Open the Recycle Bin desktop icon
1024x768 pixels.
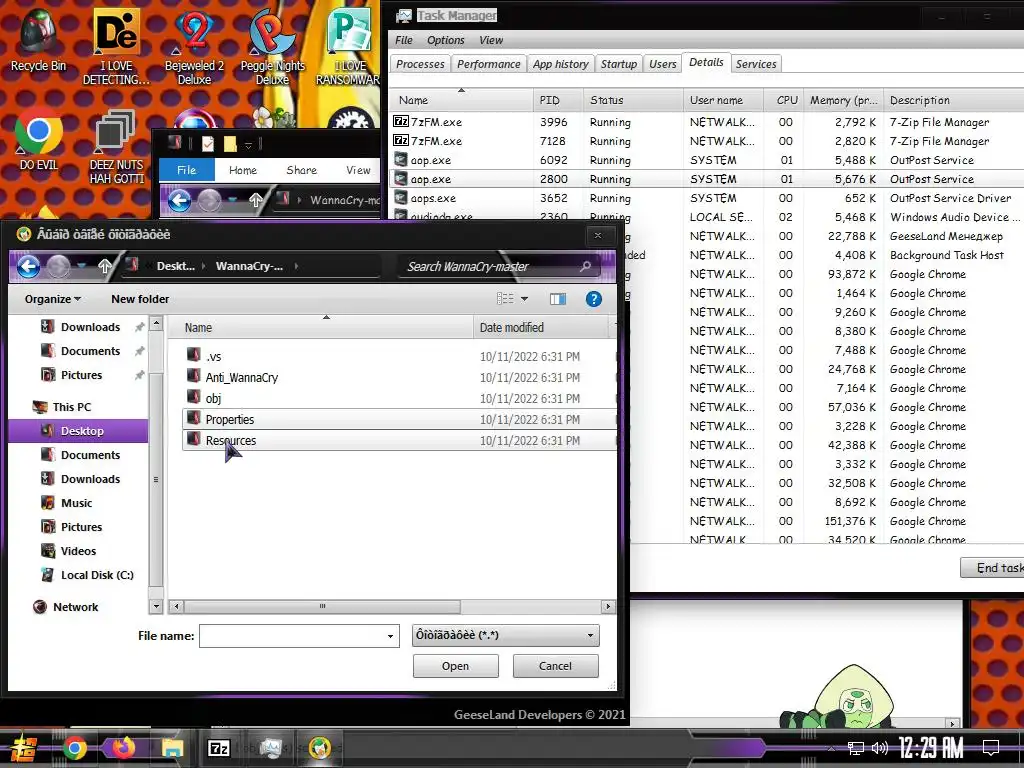click(38, 39)
